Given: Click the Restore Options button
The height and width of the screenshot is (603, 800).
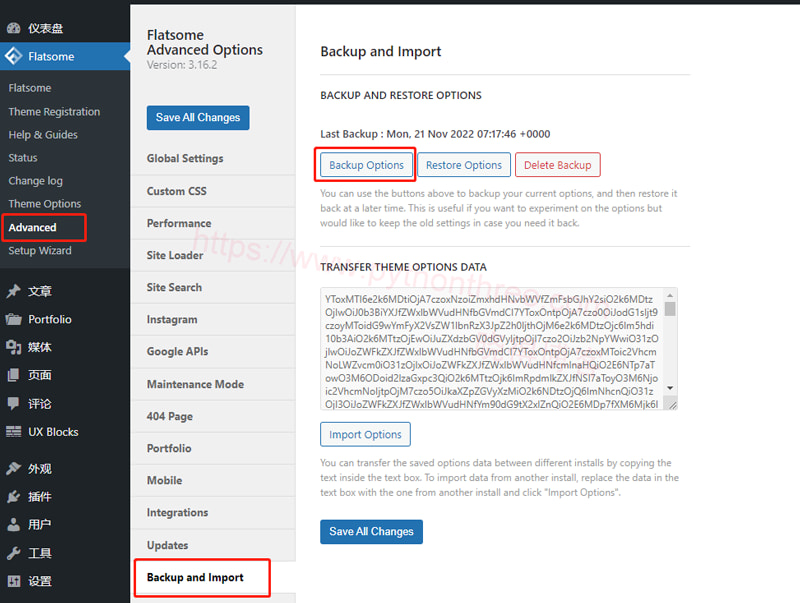Looking at the screenshot, I should click(x=464, y=165).
